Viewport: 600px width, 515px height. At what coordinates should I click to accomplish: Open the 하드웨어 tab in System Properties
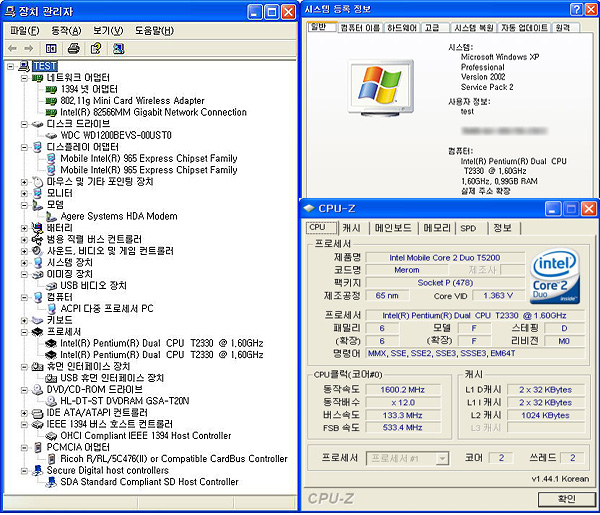pyautogui.click(x=402, y=28)
